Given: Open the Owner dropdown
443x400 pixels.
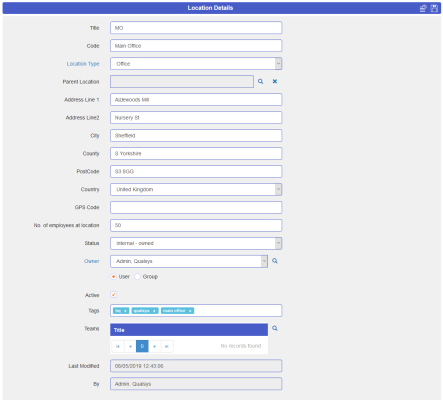Looking at the screenshot, I should (264, 261).
